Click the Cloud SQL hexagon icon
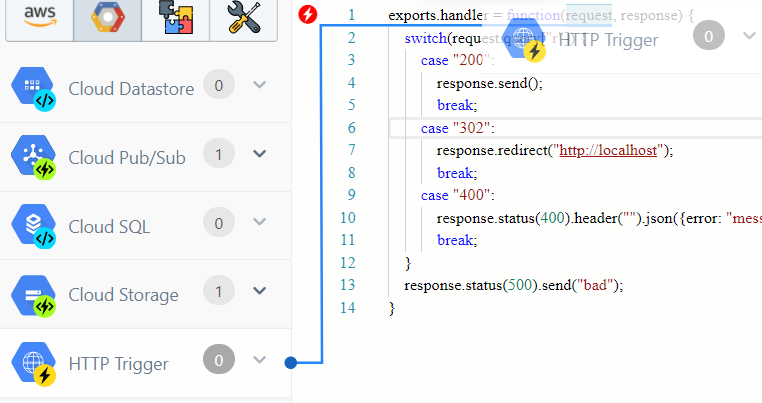Screen dimensions: 762x403 (x=34, y=227)
